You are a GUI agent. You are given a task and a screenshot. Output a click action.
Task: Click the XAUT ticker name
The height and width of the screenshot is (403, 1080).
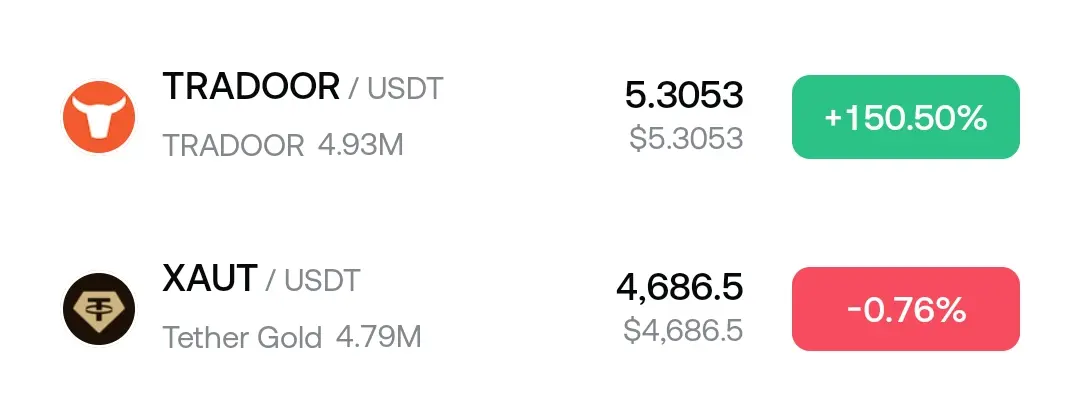pyautogui.click(x=209, y=279)
